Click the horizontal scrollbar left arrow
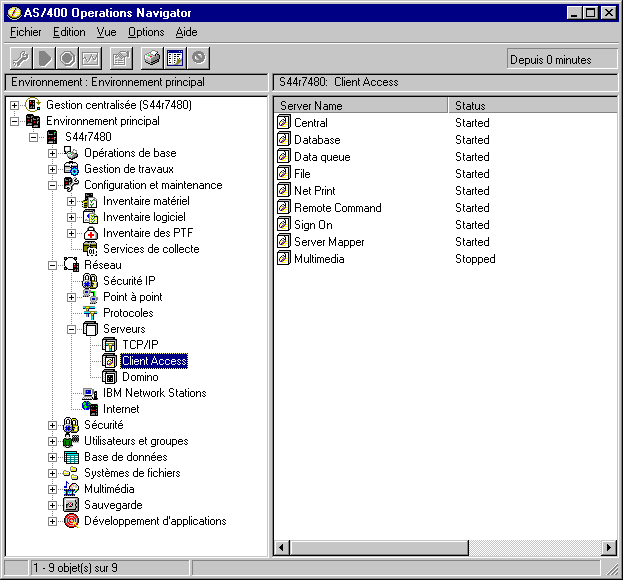 tap(282, 548)
